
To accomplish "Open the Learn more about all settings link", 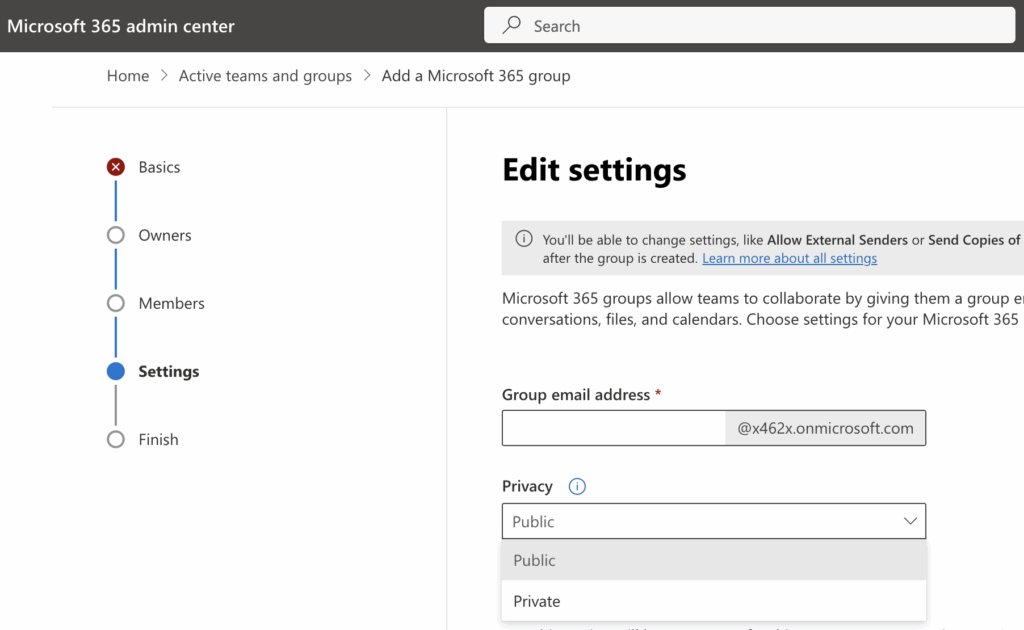I will 789,258.
